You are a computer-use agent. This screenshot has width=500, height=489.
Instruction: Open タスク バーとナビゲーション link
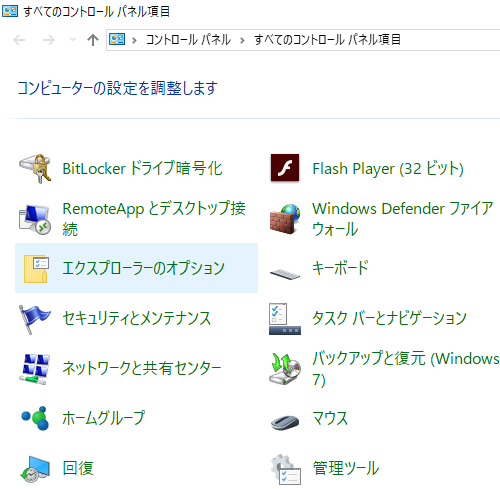[389, 318]
